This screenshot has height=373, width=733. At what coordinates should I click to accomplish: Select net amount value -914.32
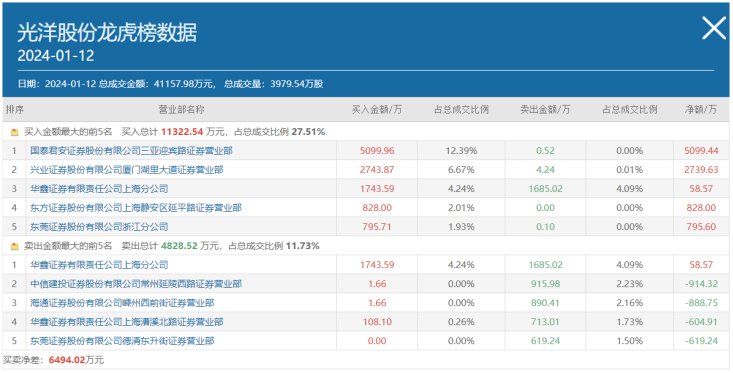pyautogui.click(x=701, y=284)
